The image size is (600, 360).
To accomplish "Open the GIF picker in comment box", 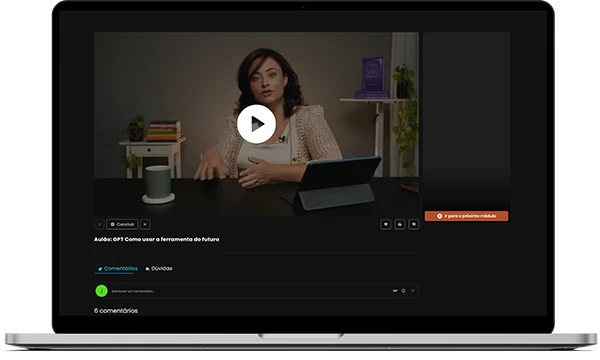I will pyautogui.click(x=395, y=291).
